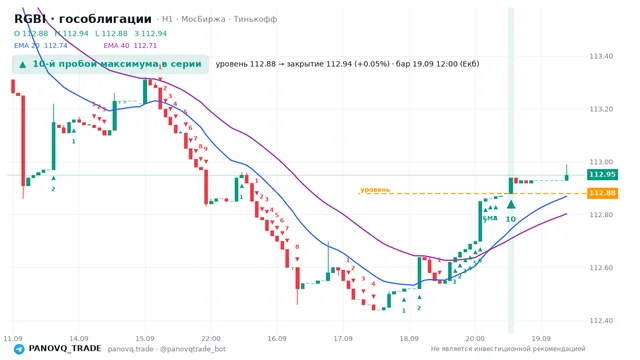Click the "EMA 40 112.71" legend entry

130,46
